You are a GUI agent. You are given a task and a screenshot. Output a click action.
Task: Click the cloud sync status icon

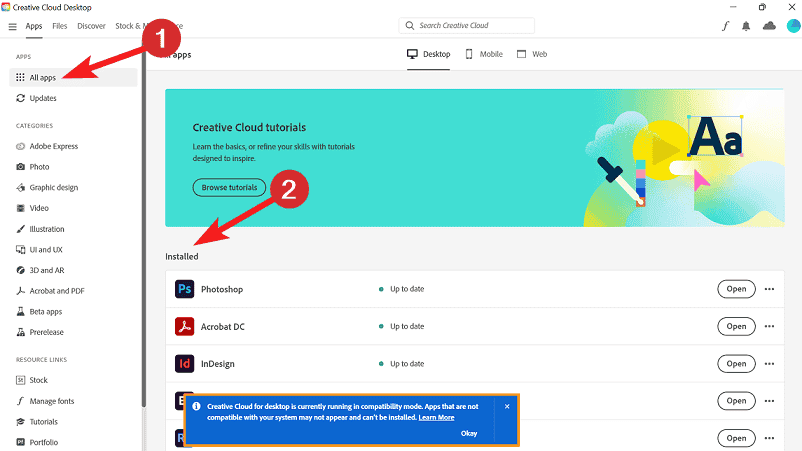[x=769, y=26]
